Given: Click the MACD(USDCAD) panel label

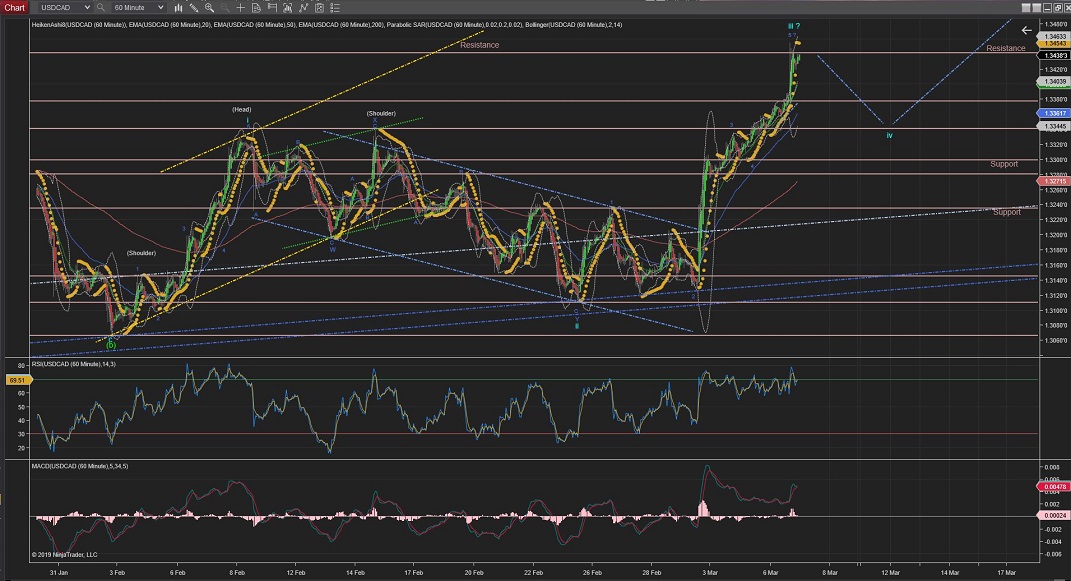Looking at the screenshot, I should tap(81, 466).
